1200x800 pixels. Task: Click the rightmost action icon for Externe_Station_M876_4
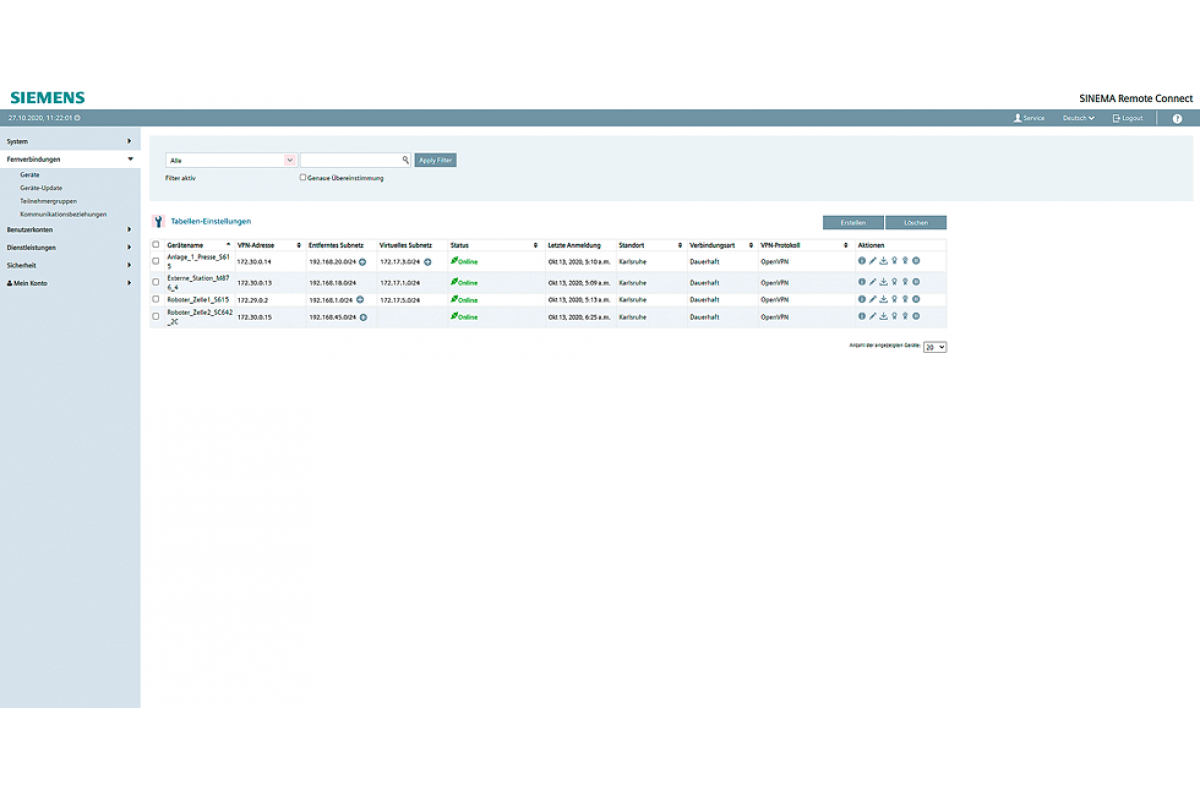[x=916, y=282]
